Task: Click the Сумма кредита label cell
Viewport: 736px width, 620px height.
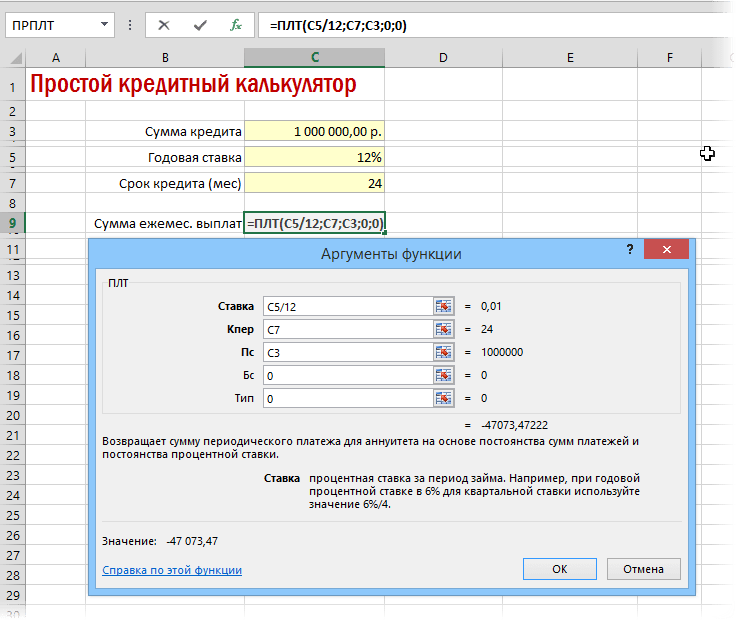Action: [x=193, y=132]
